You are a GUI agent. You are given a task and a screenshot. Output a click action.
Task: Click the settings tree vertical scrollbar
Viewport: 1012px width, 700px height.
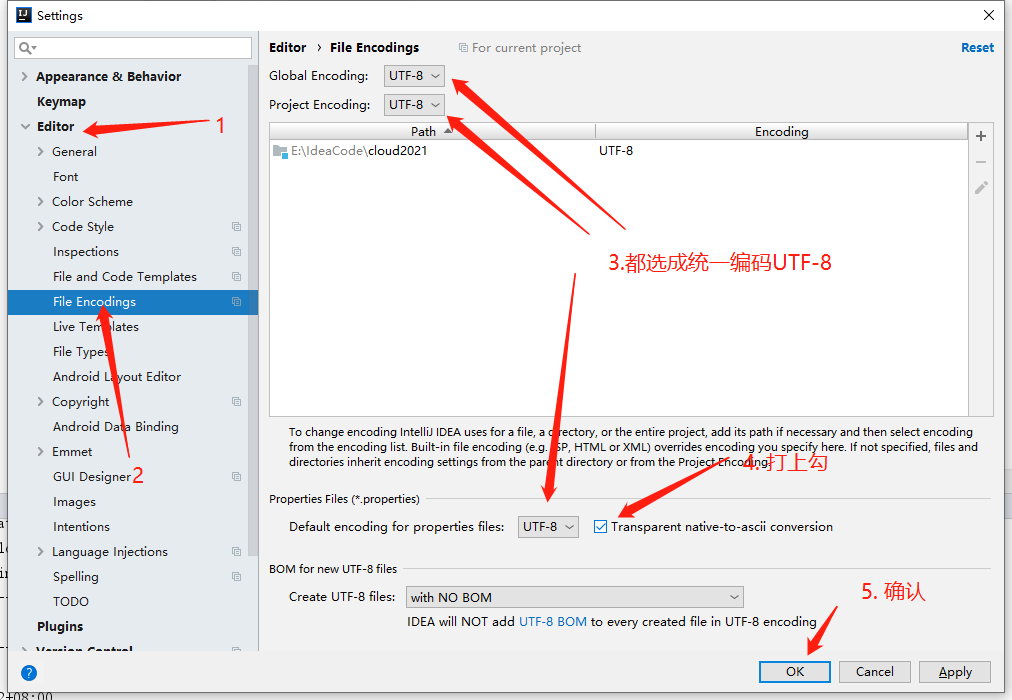pos(253,310)
